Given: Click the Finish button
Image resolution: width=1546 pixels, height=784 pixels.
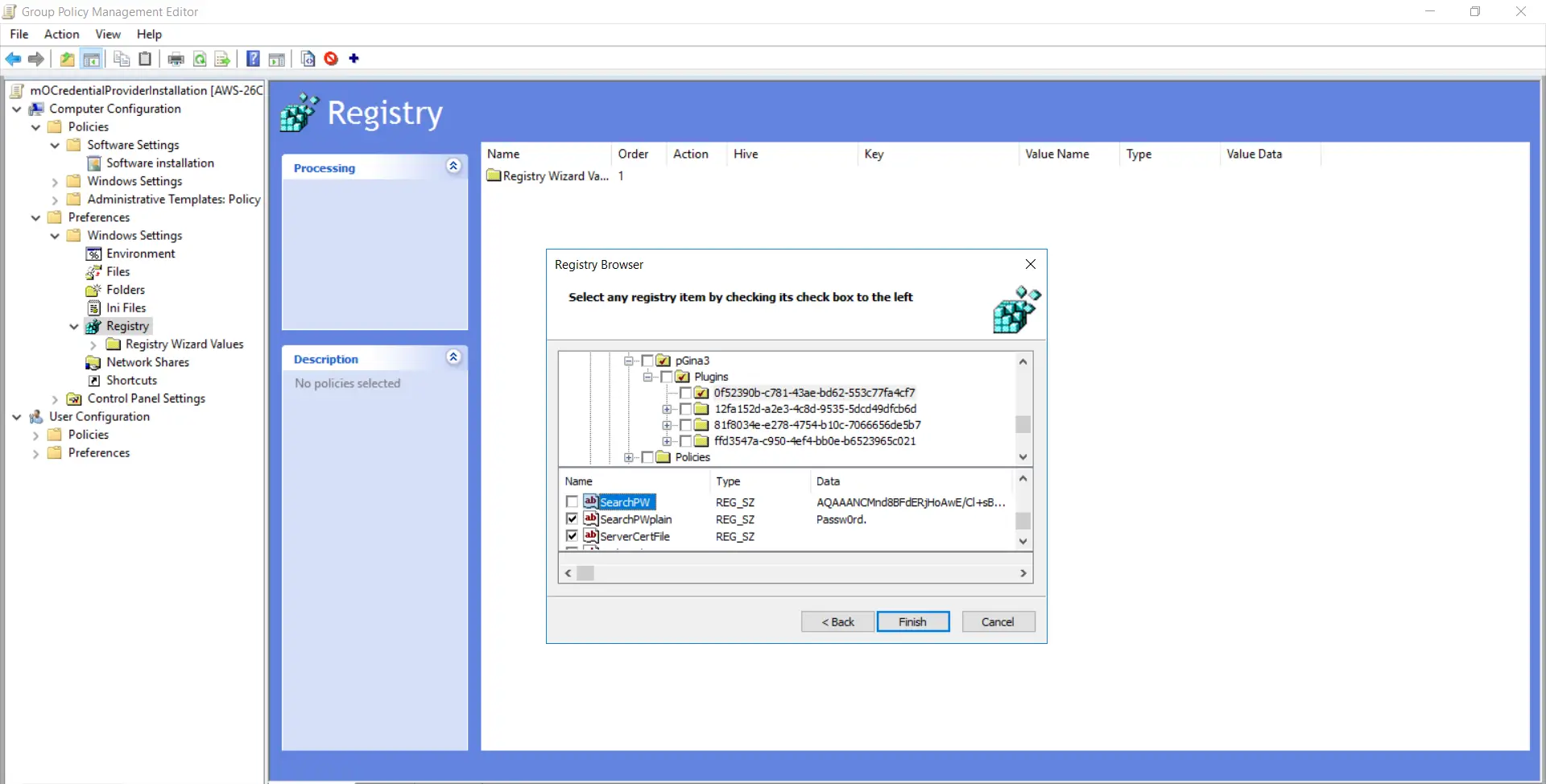Looking at the screenshot, I should tap(913, 621).
